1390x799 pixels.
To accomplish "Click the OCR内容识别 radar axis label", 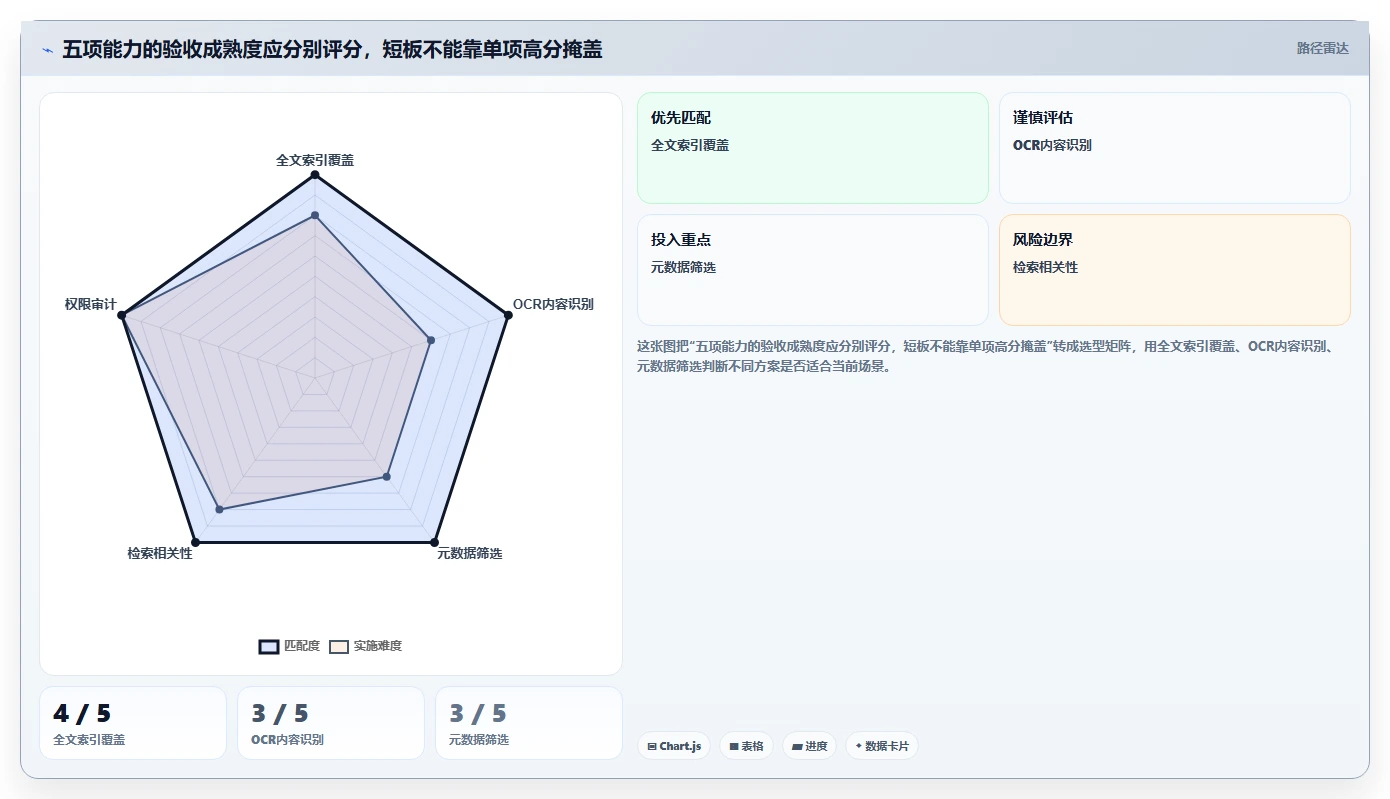I will (x=553, y=304).
